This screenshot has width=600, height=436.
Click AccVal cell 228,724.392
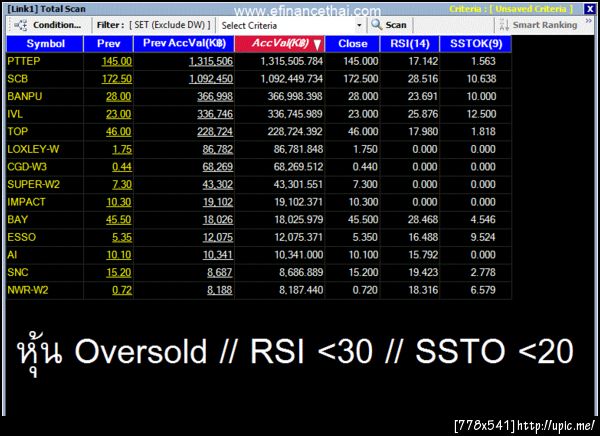pos(295,132)
